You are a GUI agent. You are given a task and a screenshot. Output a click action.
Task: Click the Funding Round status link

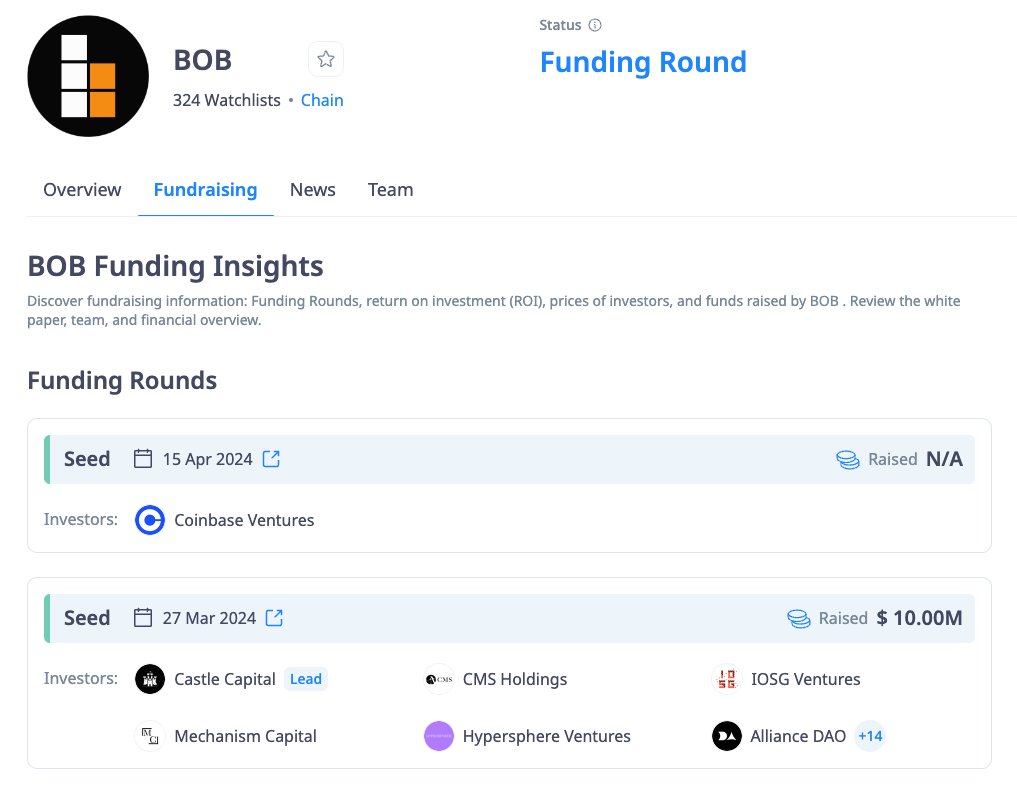point(643,62)
